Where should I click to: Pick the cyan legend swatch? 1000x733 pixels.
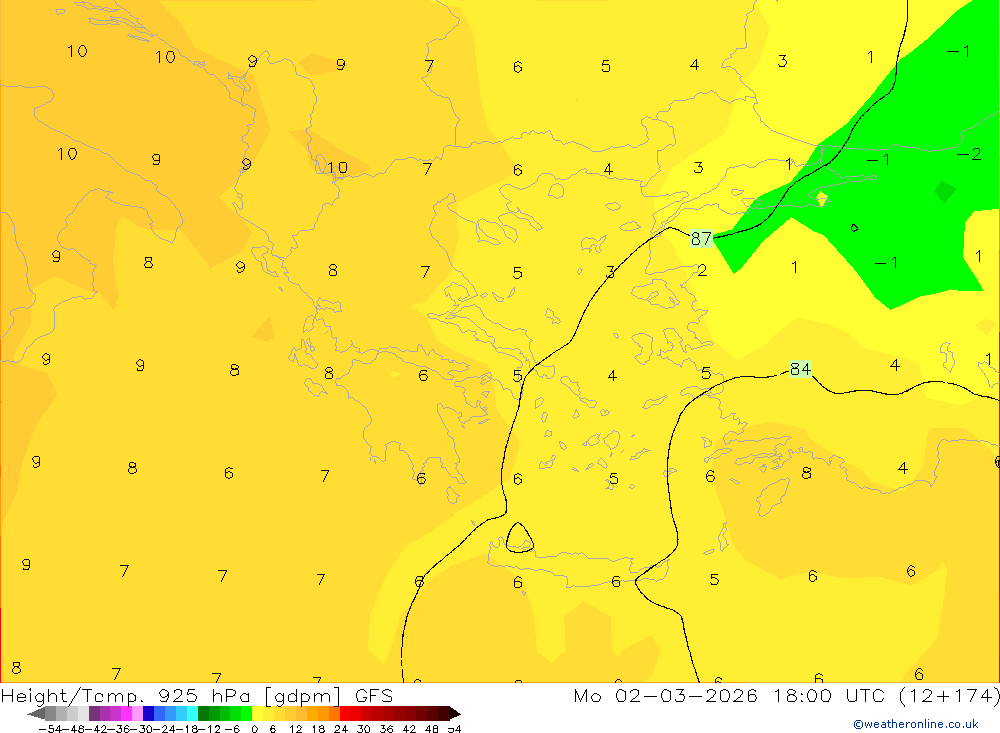[x=193, y=714]
